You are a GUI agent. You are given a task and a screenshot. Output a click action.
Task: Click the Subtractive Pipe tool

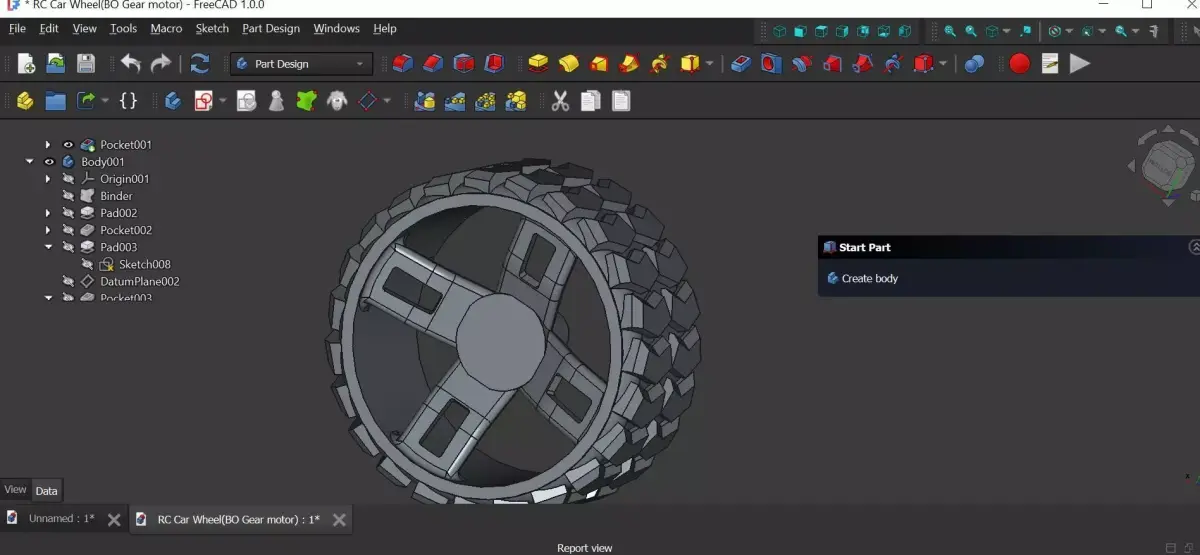point(863,64)
